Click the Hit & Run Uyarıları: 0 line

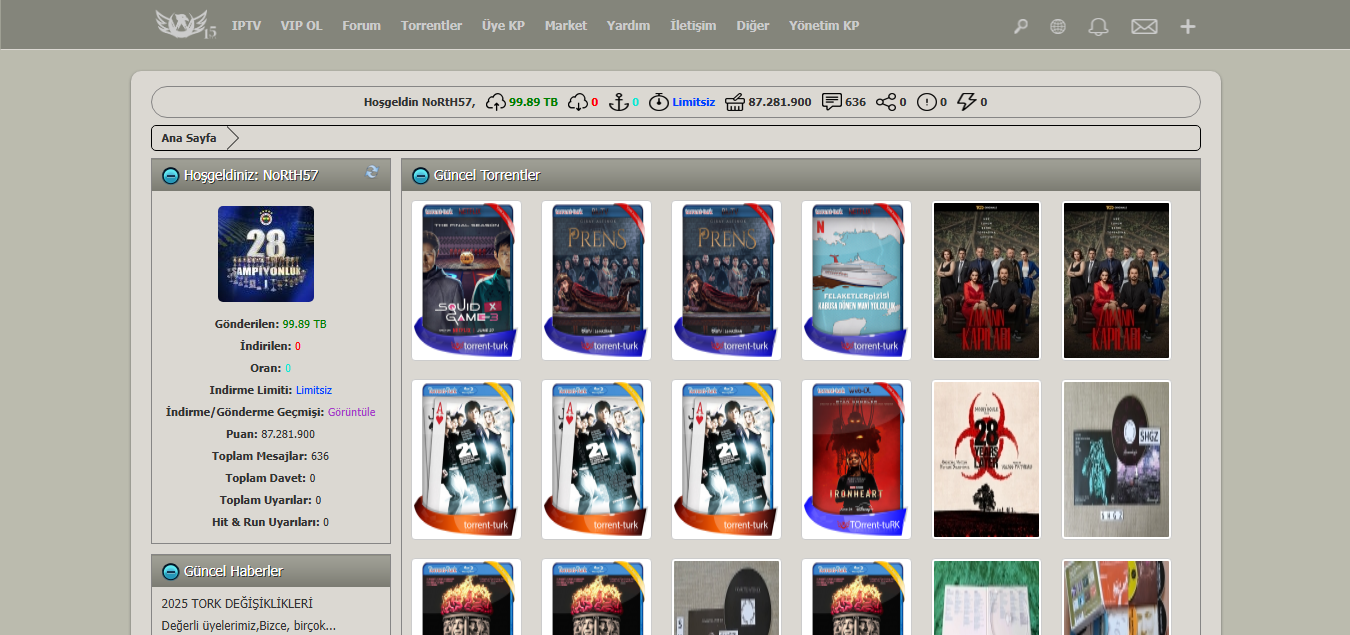pyautogui.click(x=271, y=522)
